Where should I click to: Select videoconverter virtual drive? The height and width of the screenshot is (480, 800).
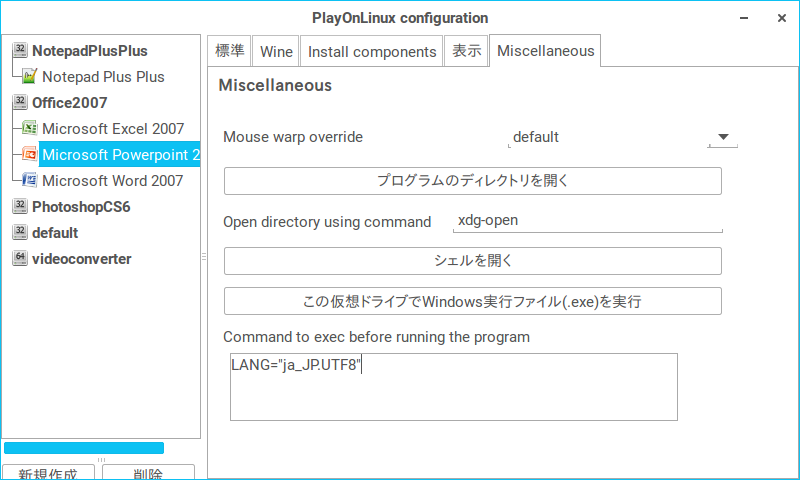[82, 259]
